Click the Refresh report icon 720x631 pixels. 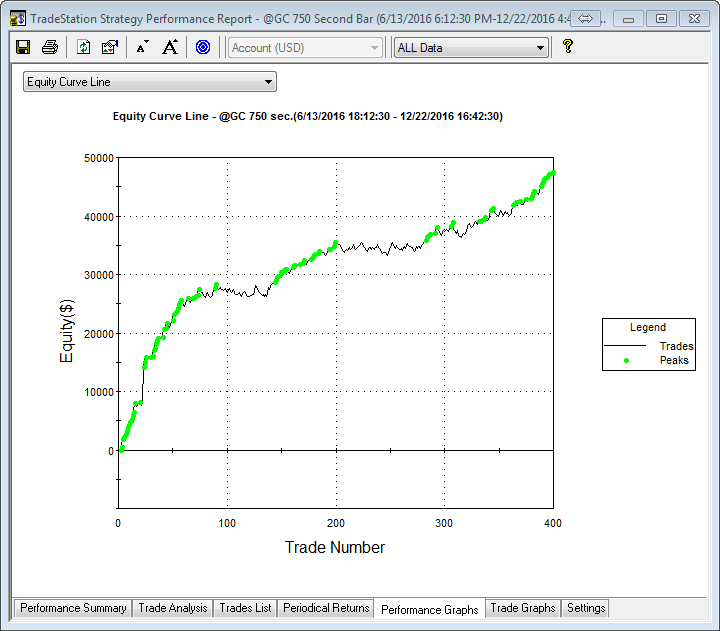(x=84, y=47)
